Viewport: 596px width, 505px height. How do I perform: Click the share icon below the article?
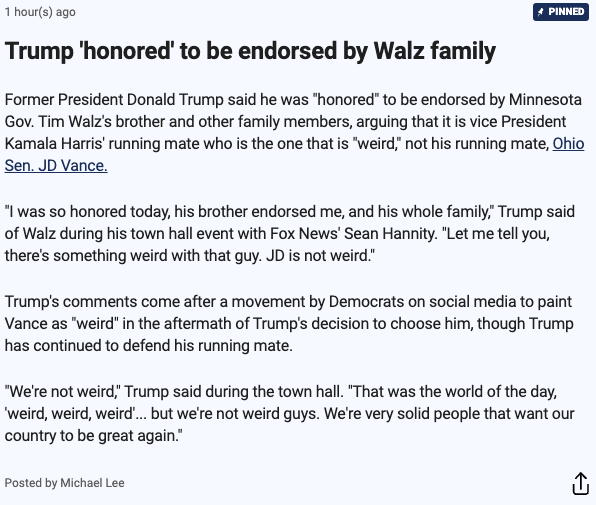[x=580, y=483]
